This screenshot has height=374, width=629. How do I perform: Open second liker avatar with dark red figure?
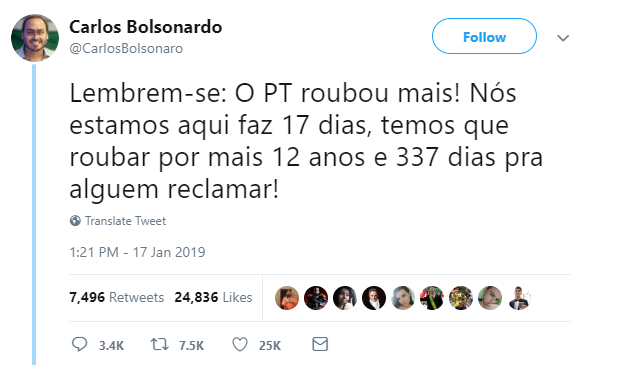316,298
